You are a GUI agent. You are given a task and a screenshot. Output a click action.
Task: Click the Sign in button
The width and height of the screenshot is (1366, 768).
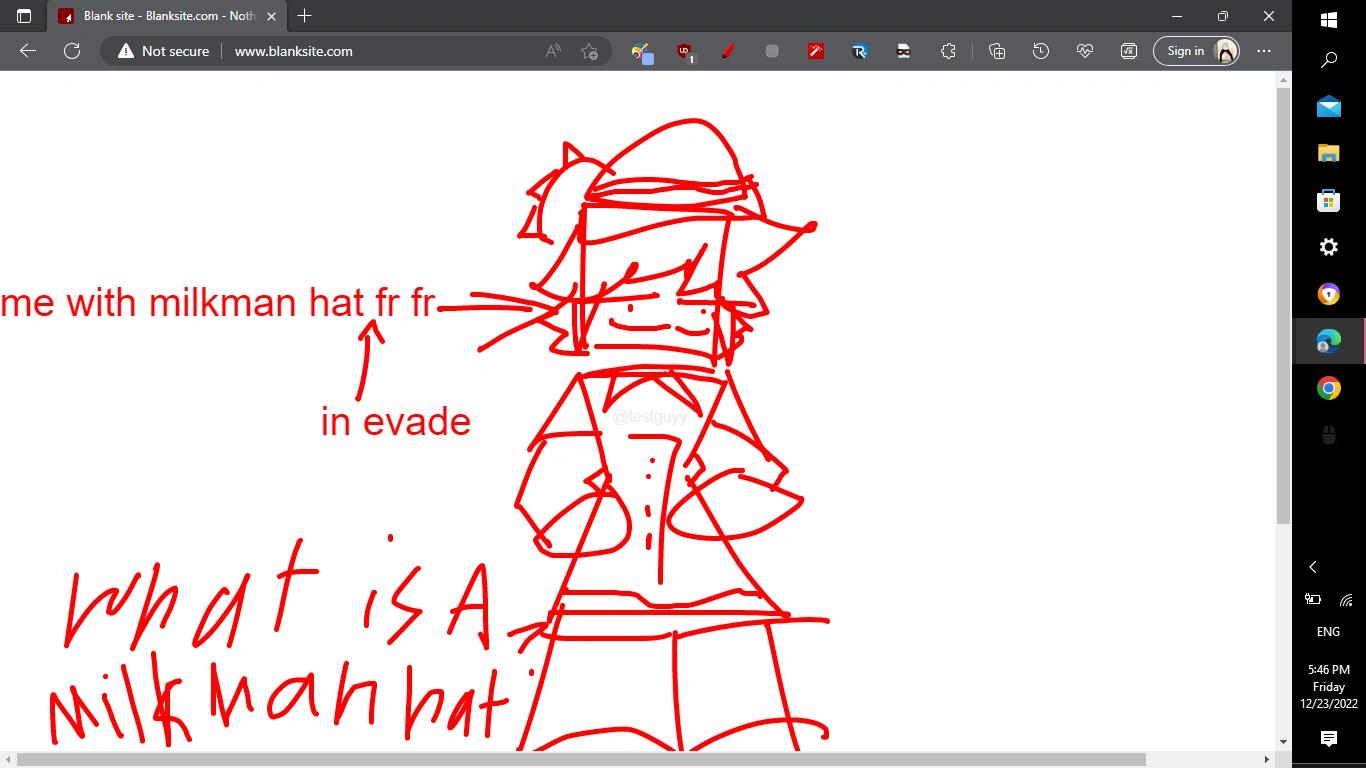(1186, 51)
